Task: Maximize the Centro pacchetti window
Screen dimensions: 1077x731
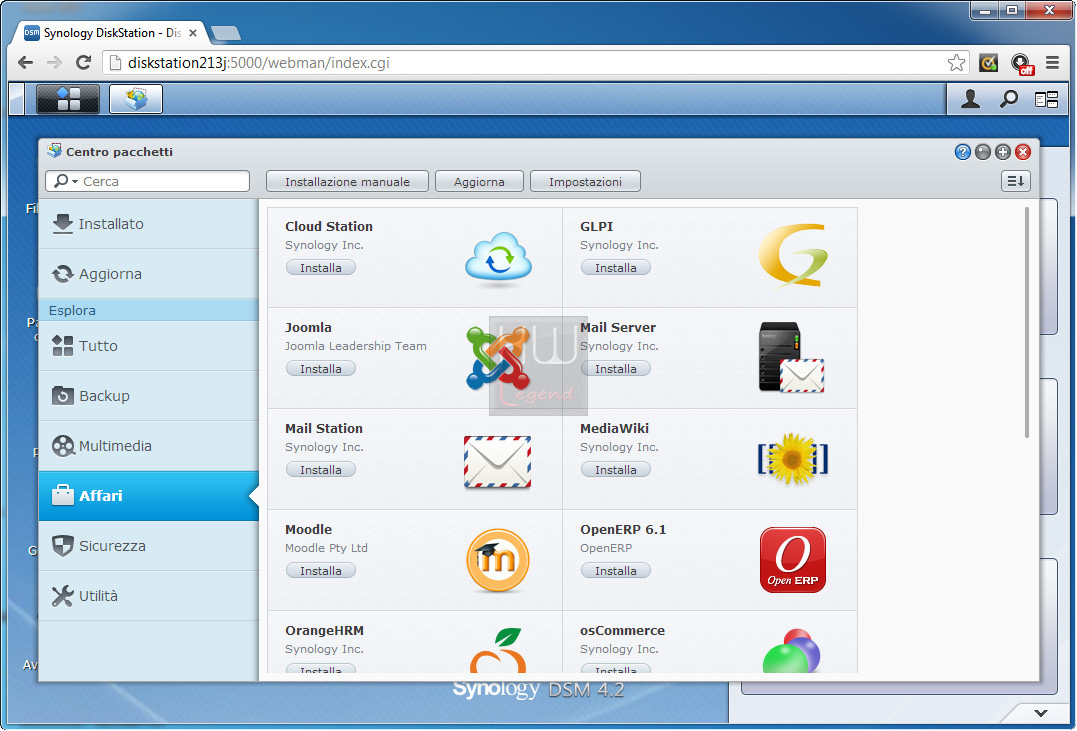Action: (1003, 152)
